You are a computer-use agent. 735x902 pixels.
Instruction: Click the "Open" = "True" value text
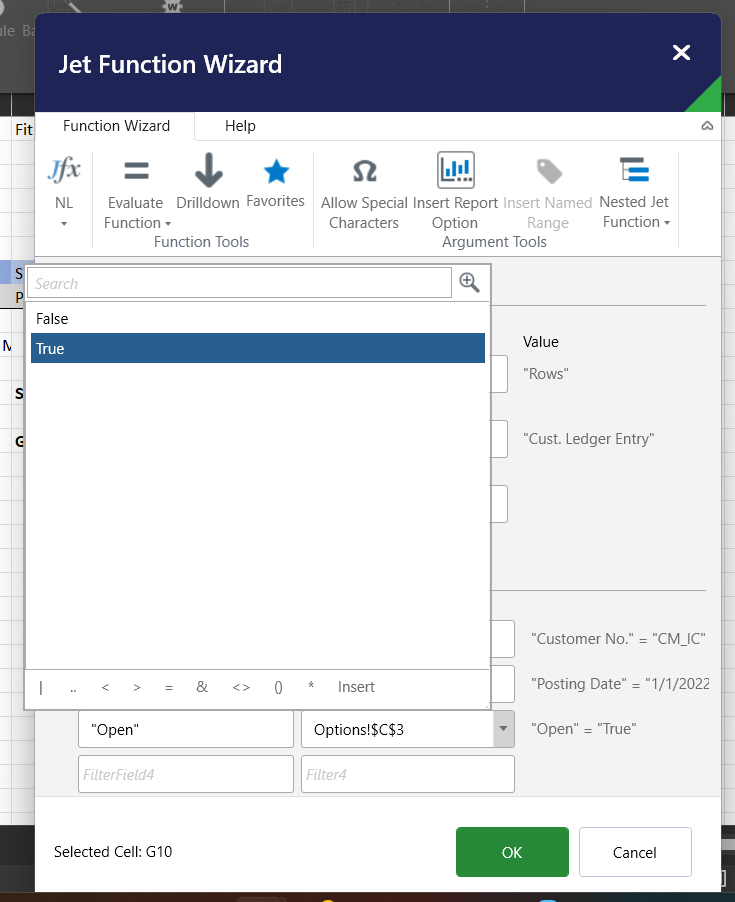tap(583, 729)
